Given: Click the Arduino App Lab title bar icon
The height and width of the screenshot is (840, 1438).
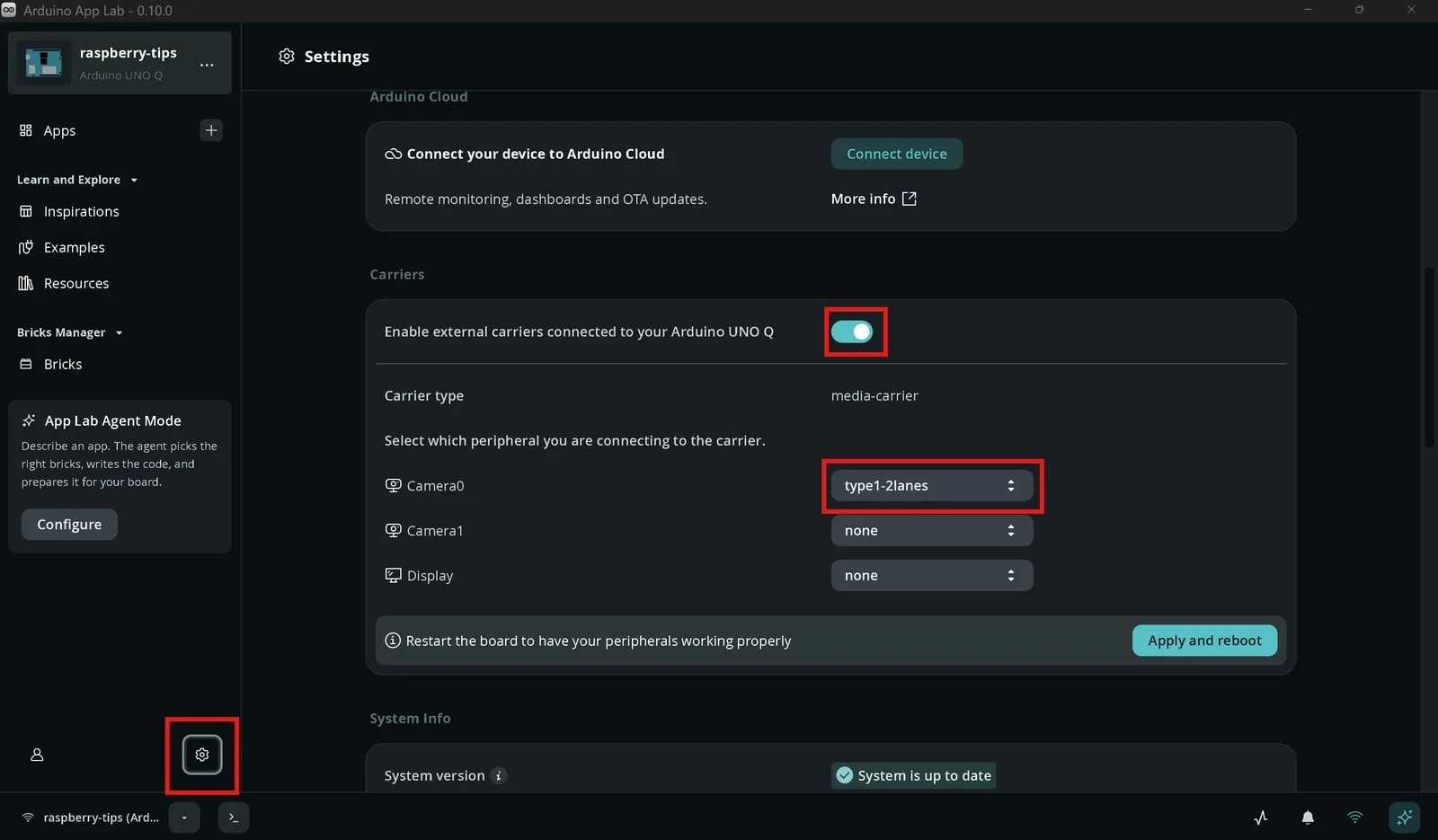Looking at the screenshot, I should pos(9,10).
